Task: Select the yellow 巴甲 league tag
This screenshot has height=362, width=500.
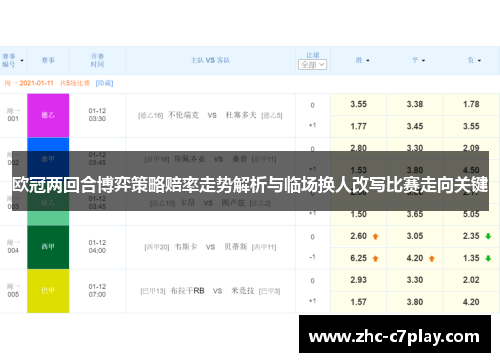Action: click(48, 291)
